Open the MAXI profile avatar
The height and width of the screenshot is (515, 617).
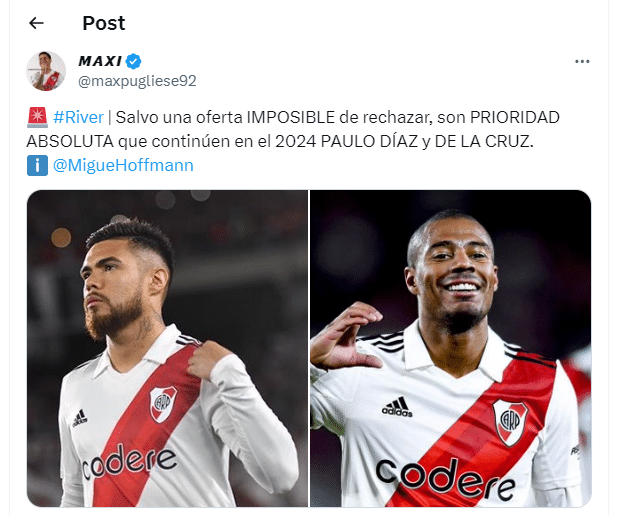[46, 71]
